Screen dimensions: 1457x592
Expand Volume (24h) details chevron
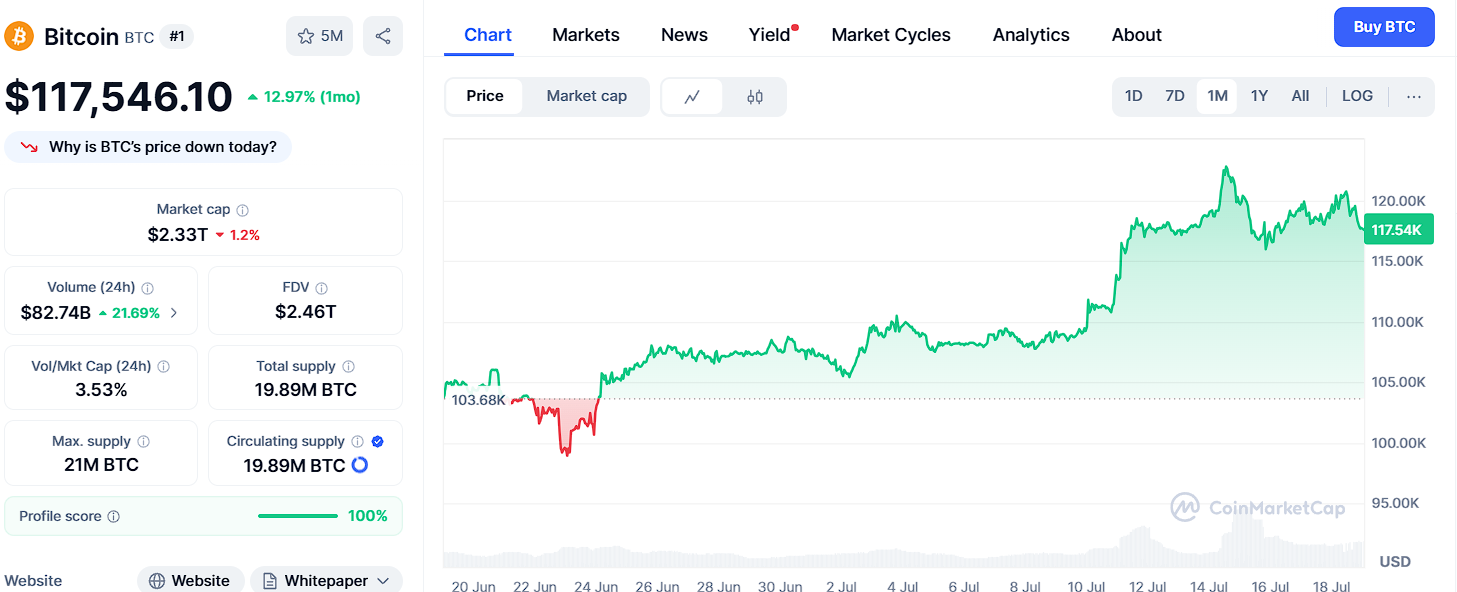point(174,313)
